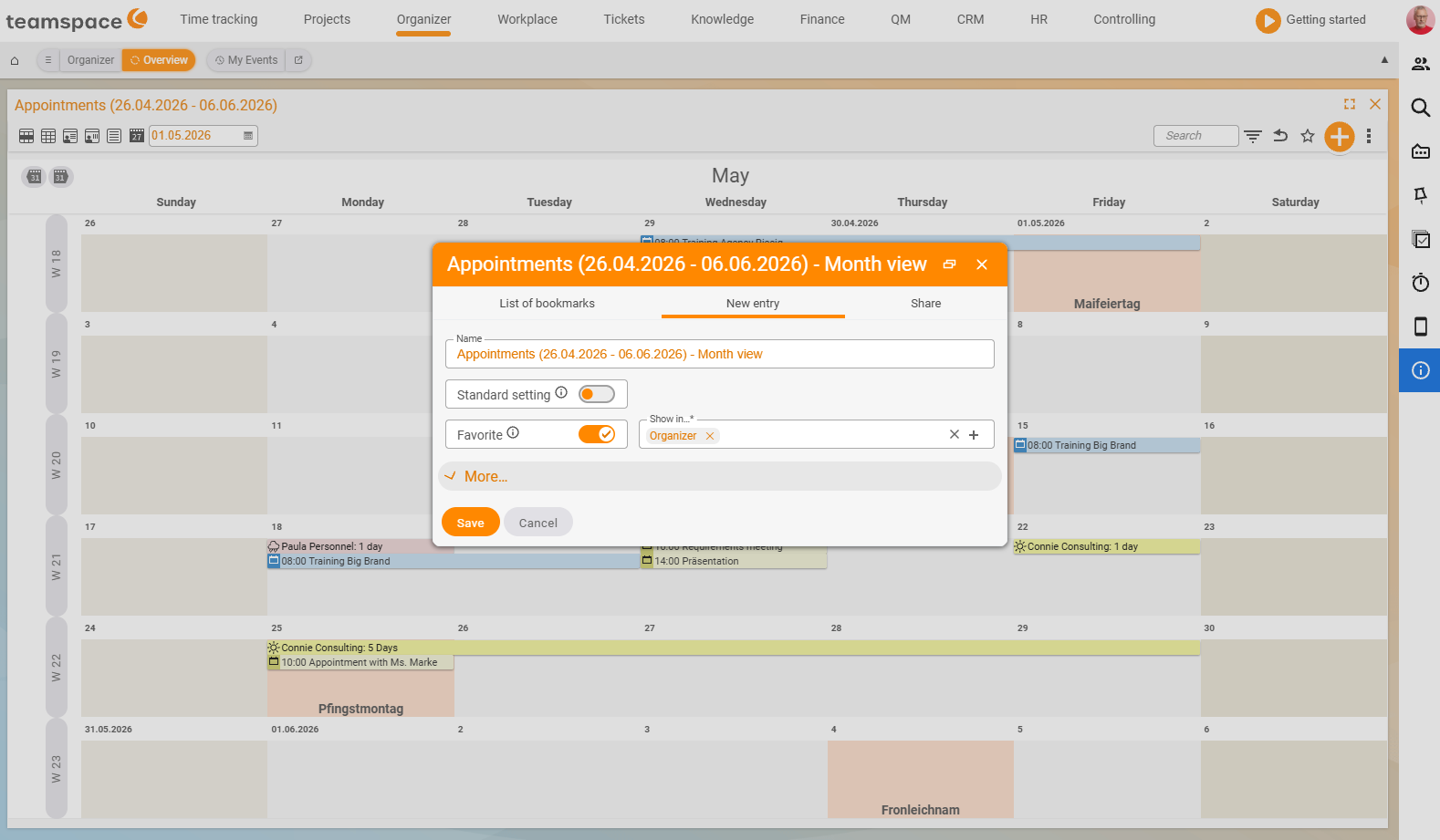The height and width of the screenshot is (840, 1440).
Task: Open the three-dot more menu in toolbar
Action: coord(1369,136)
